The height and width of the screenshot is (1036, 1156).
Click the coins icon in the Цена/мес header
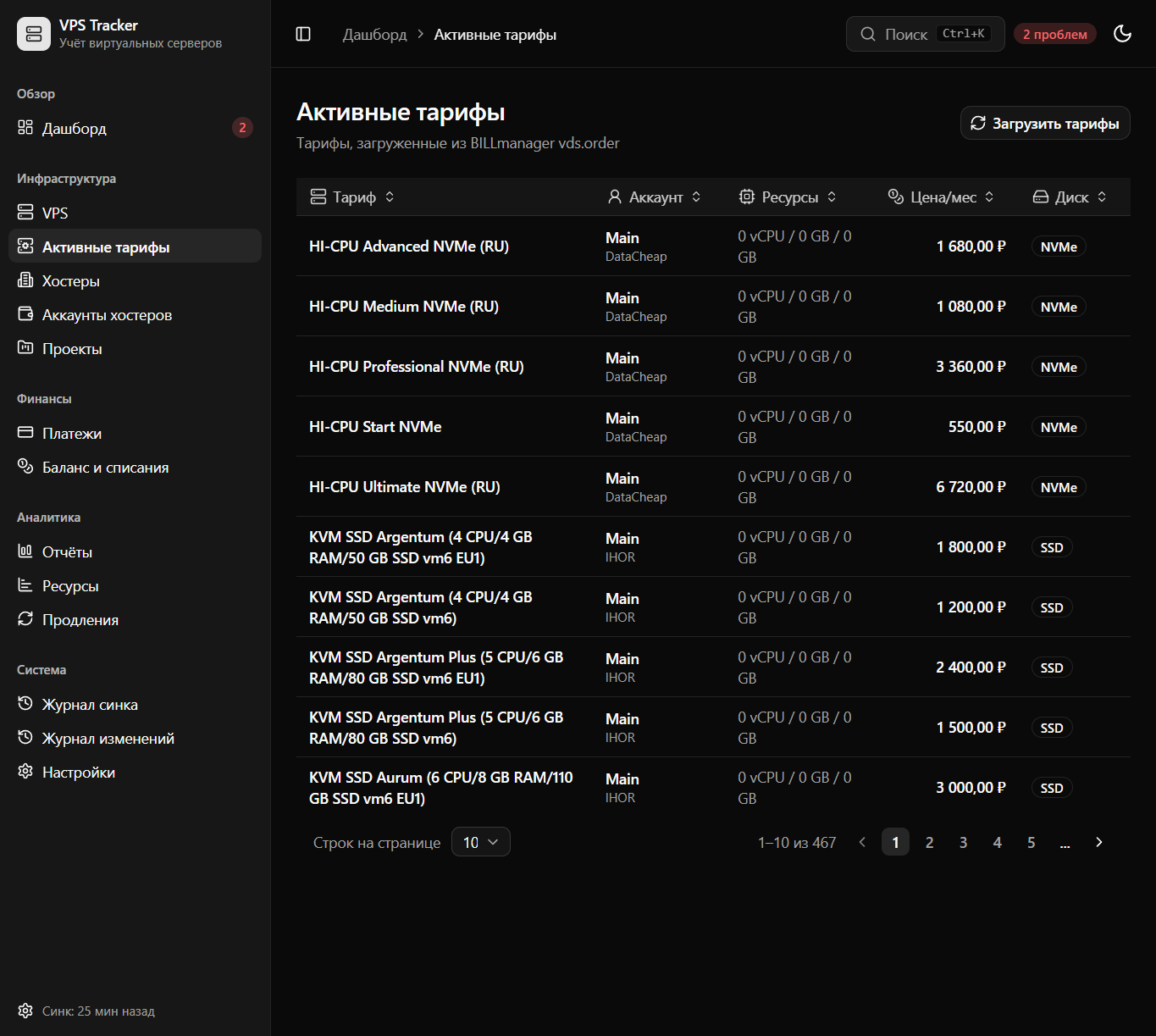coord(896,197)
